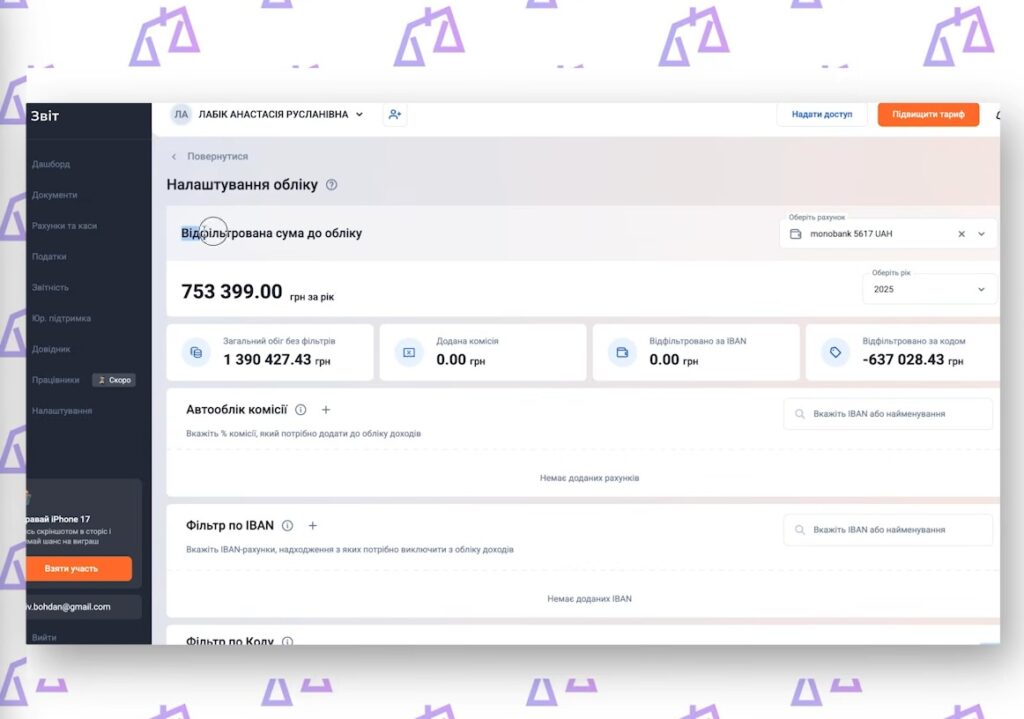Open the year 2025 dropdown

click(929, 289)
